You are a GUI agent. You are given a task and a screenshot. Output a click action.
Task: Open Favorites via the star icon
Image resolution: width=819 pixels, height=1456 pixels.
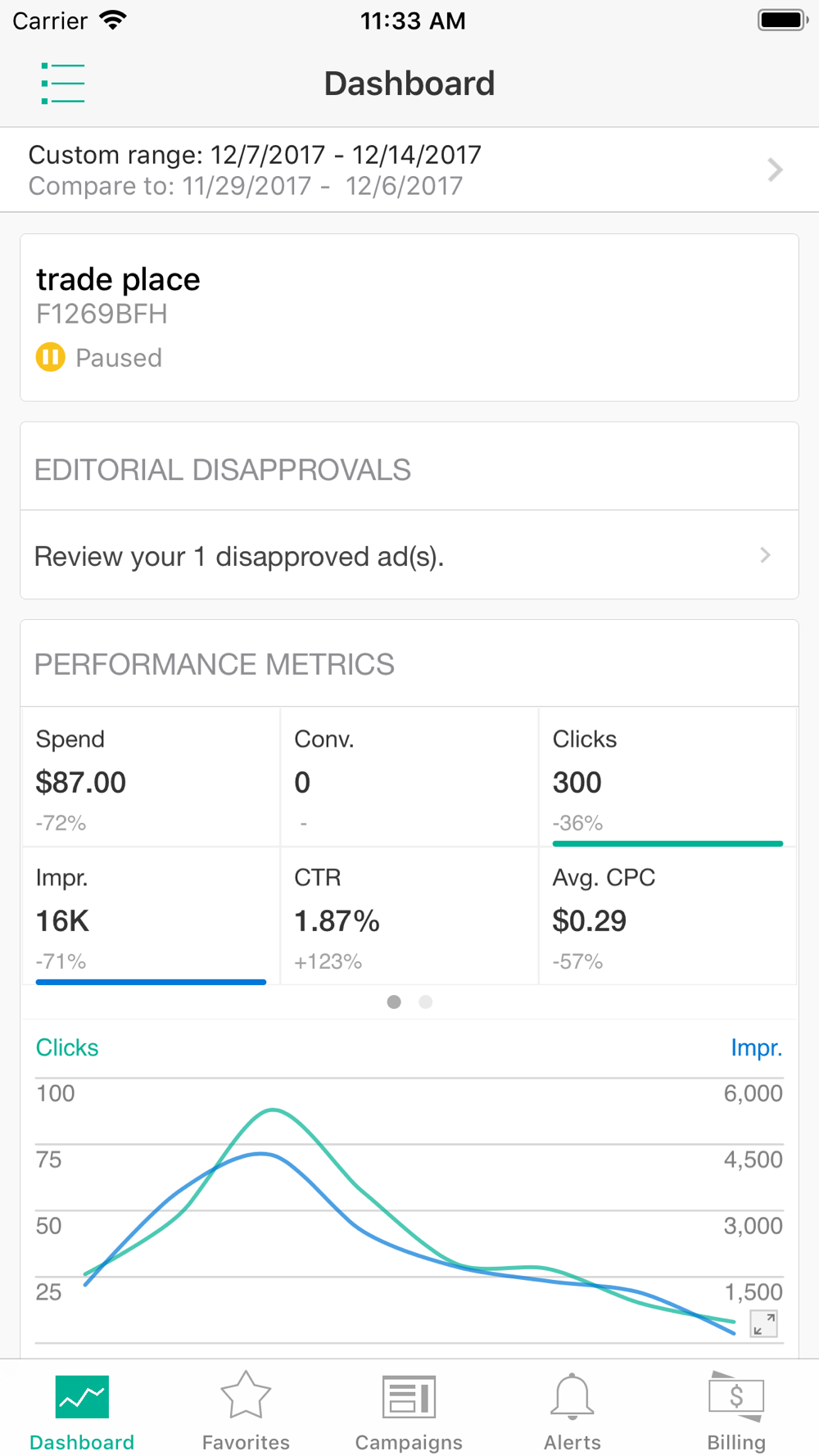[x=246, y=1395]
